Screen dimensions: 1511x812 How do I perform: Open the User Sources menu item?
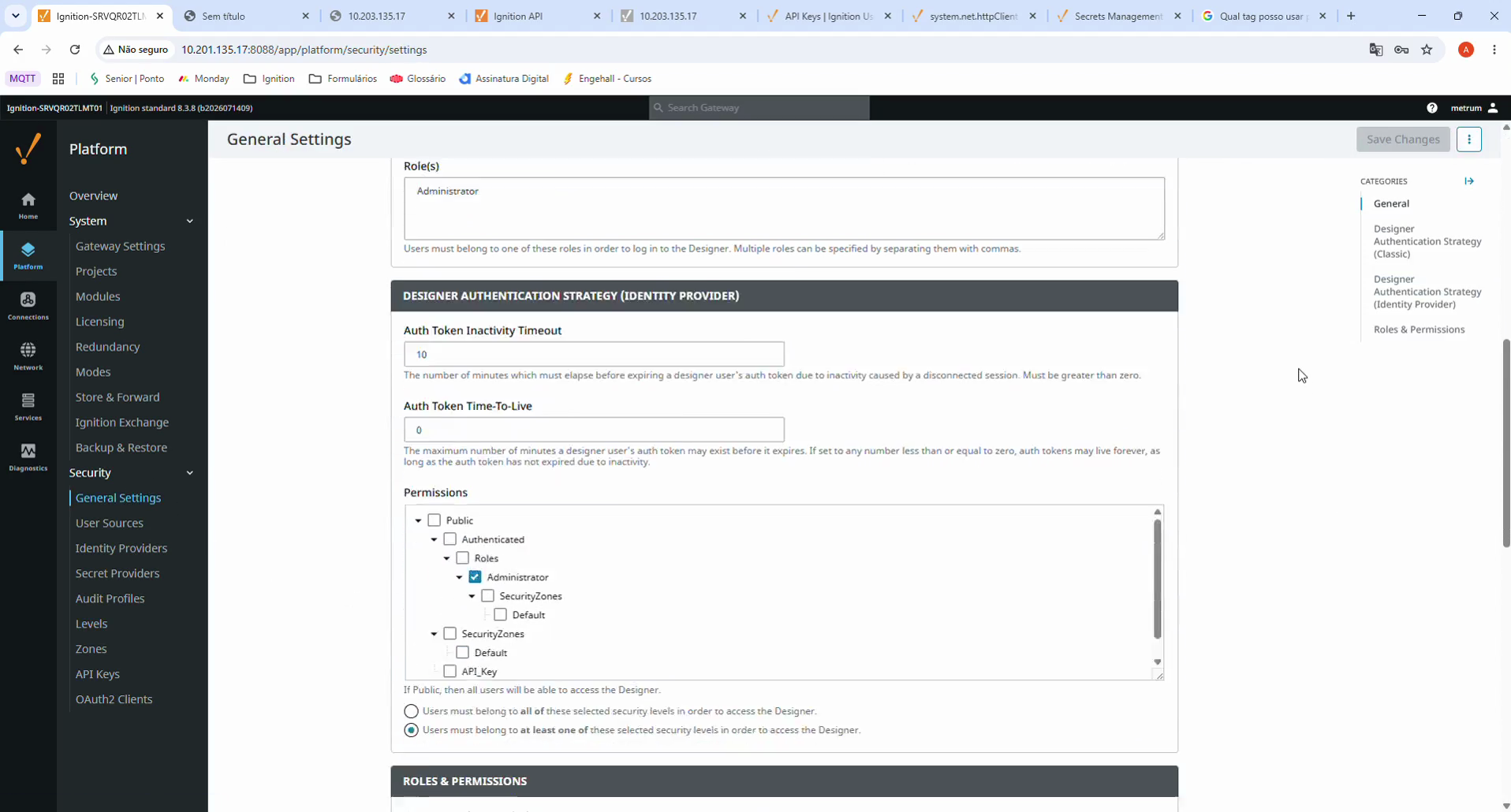[x=109, y=523]
